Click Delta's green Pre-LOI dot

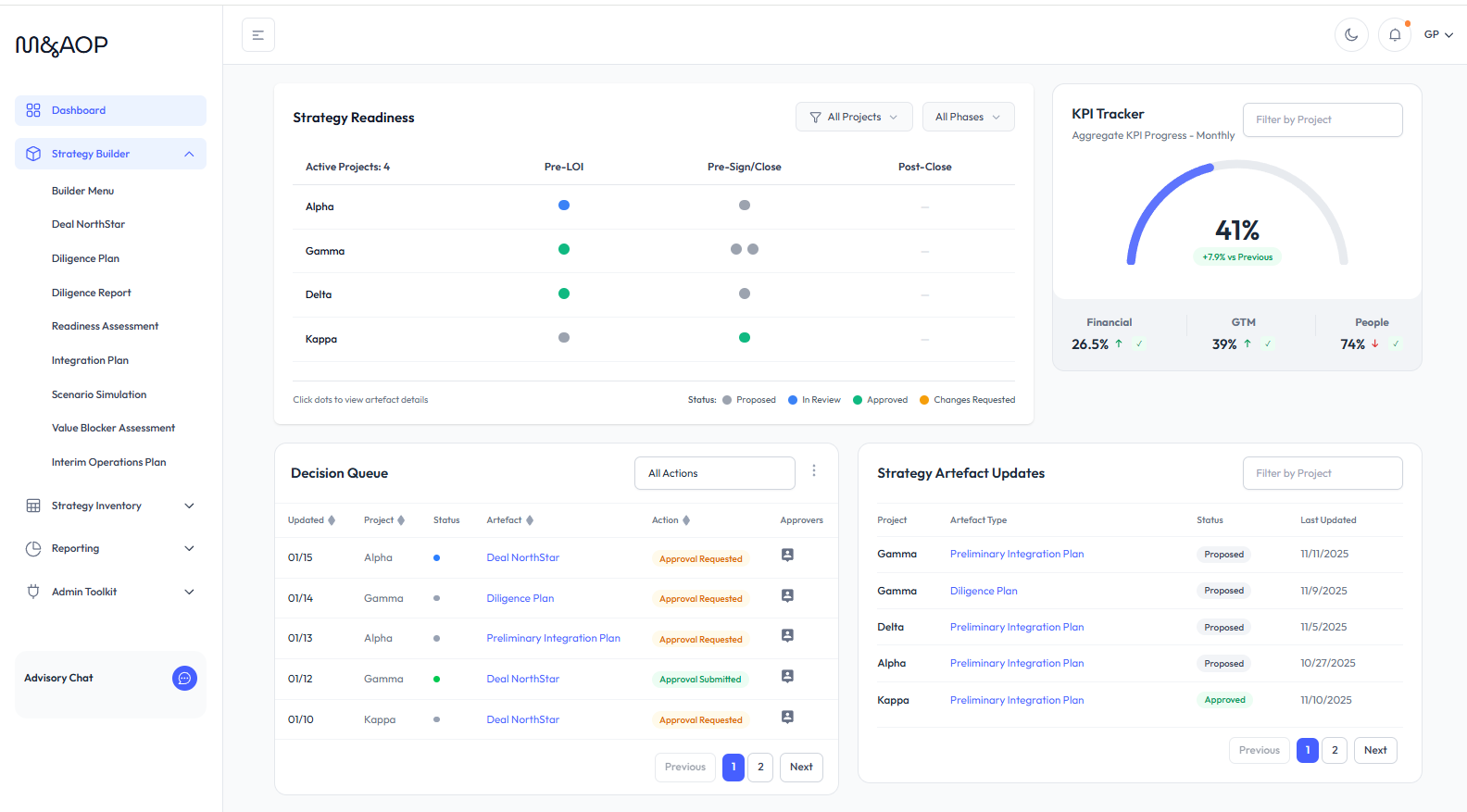pyautogui.click(x=564, y=294)
